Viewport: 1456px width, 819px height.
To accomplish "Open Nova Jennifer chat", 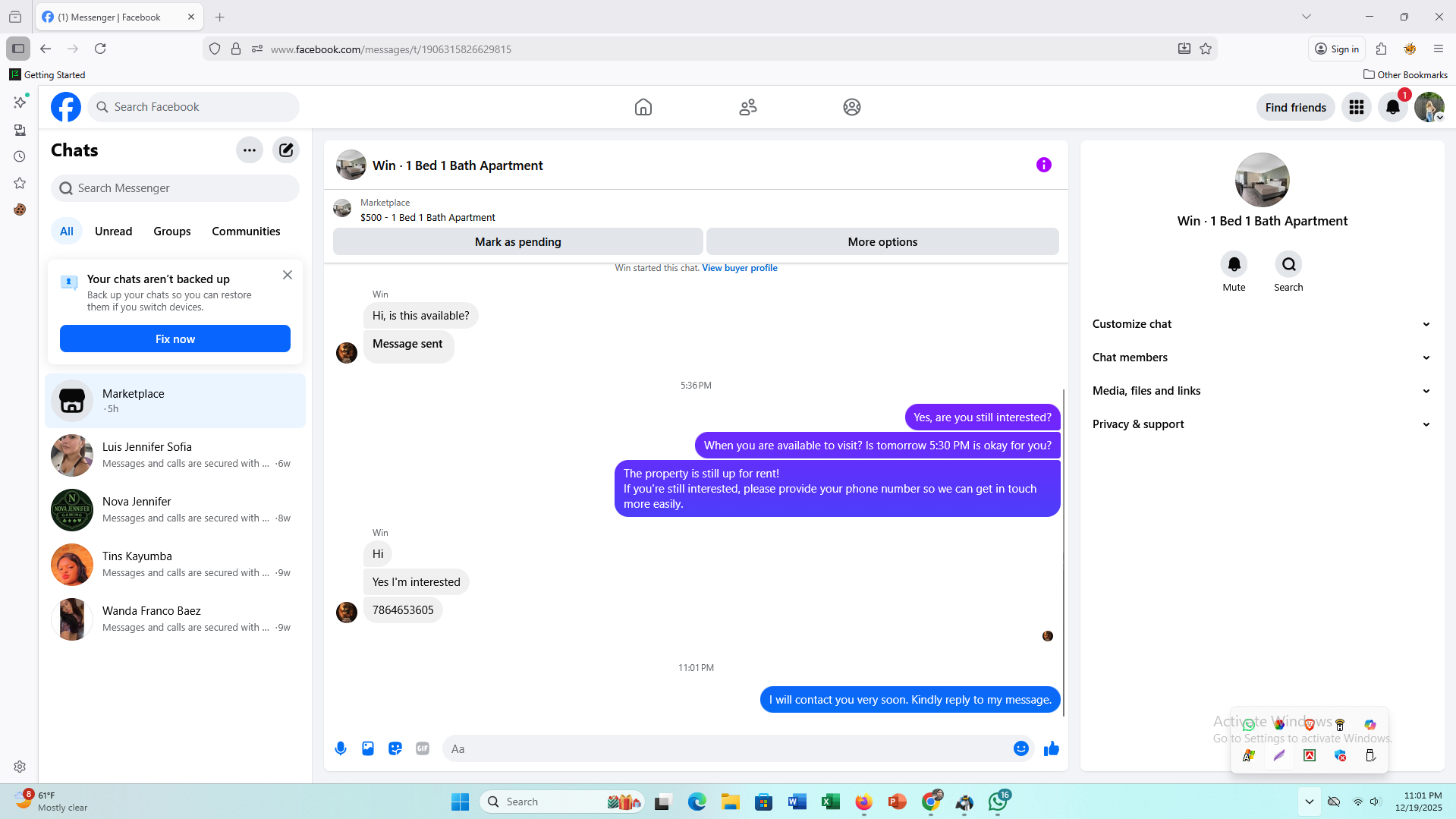I will (x=175, y=510).
